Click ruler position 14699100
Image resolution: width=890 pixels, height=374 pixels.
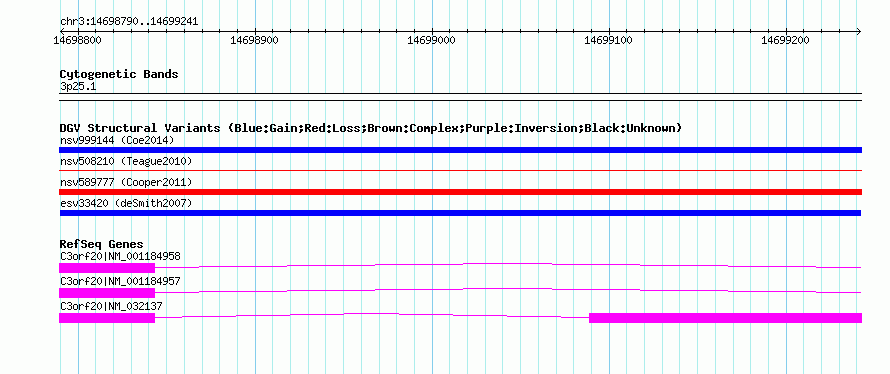[608, 41]
